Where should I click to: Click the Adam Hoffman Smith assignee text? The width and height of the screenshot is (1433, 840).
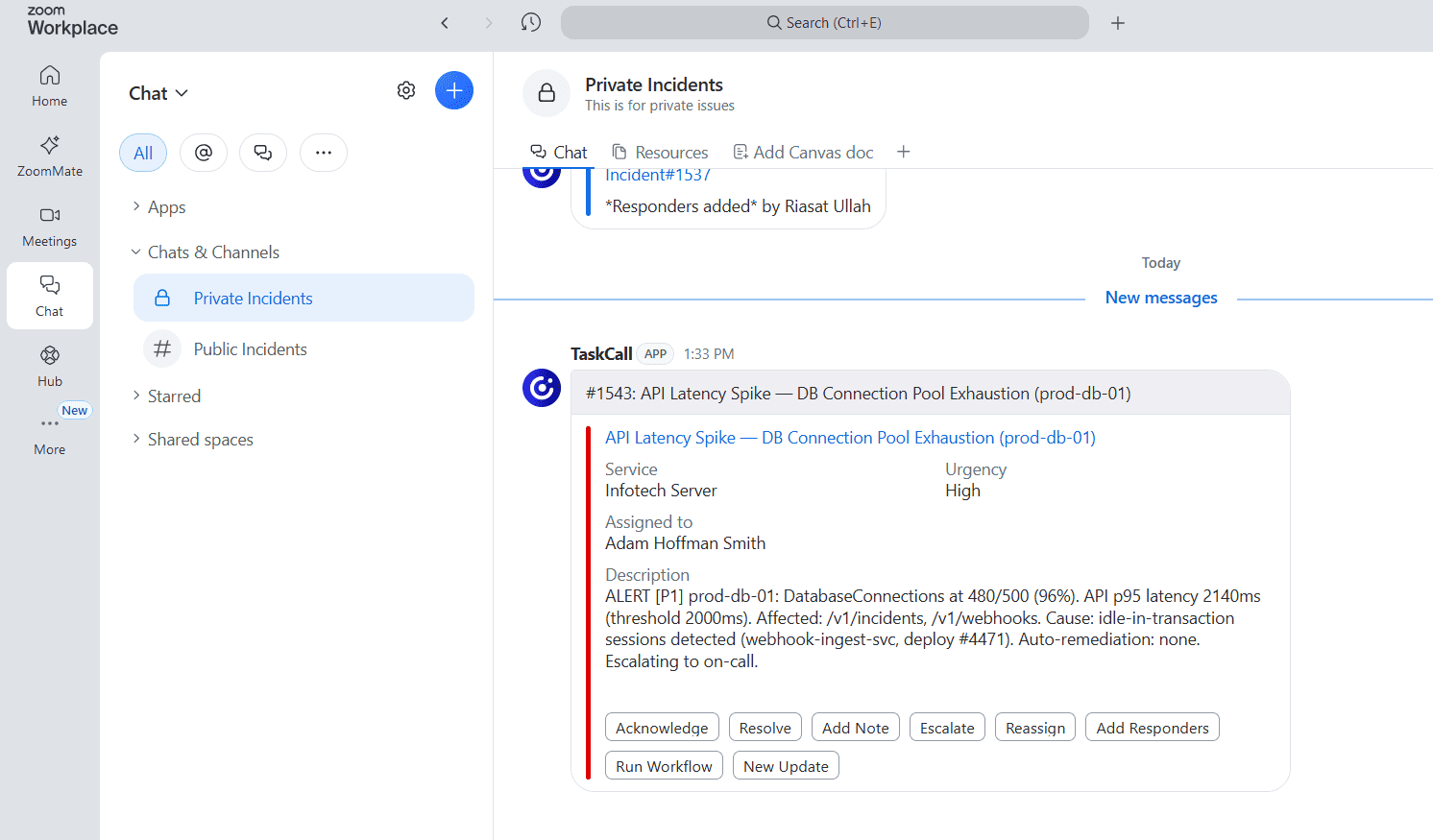tap(686, 543)
